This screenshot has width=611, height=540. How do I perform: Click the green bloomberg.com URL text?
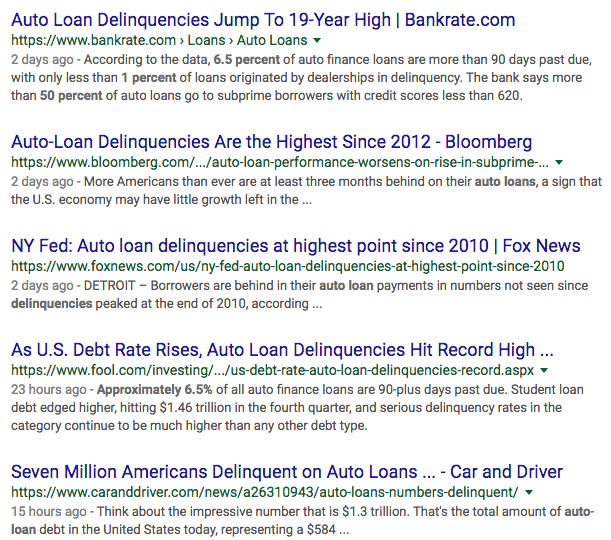[279, 162]
